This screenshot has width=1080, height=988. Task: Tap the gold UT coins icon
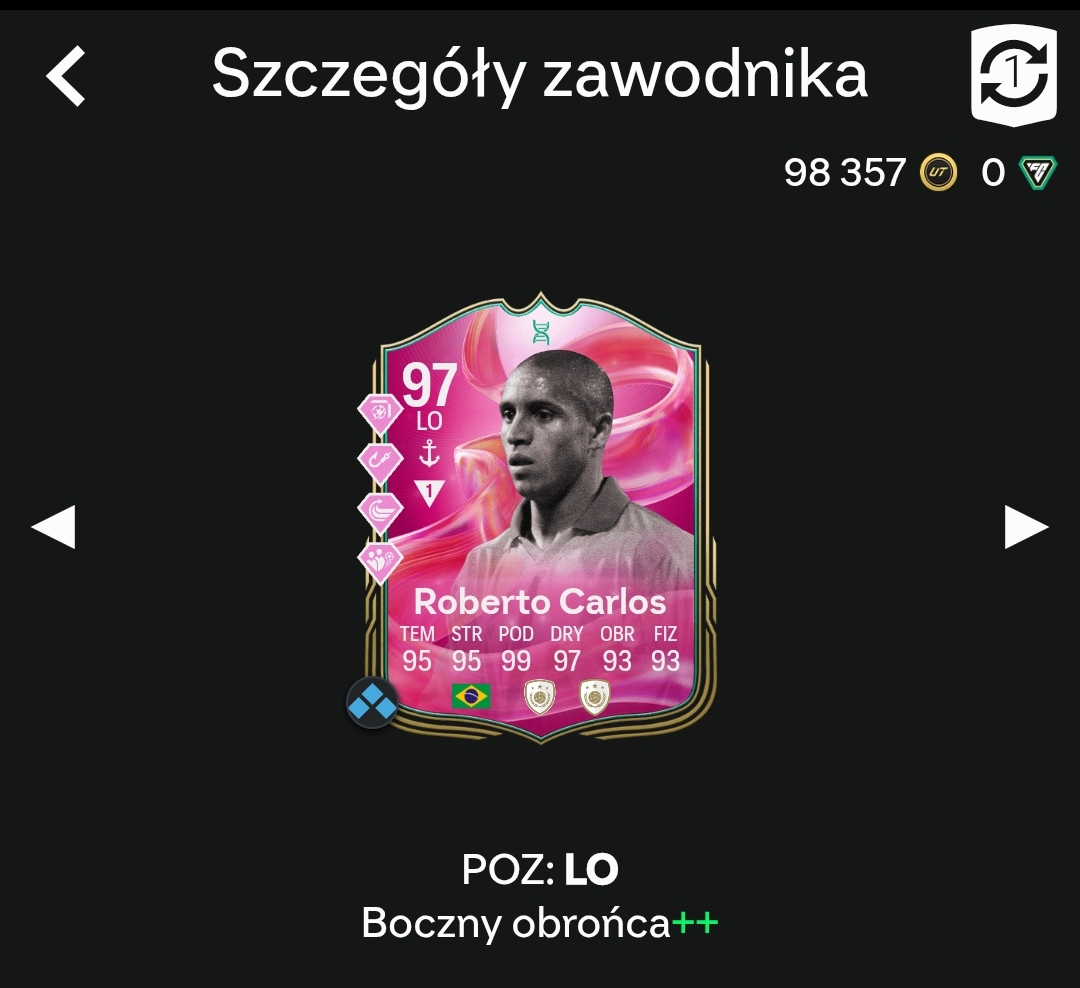coord(938,172)
